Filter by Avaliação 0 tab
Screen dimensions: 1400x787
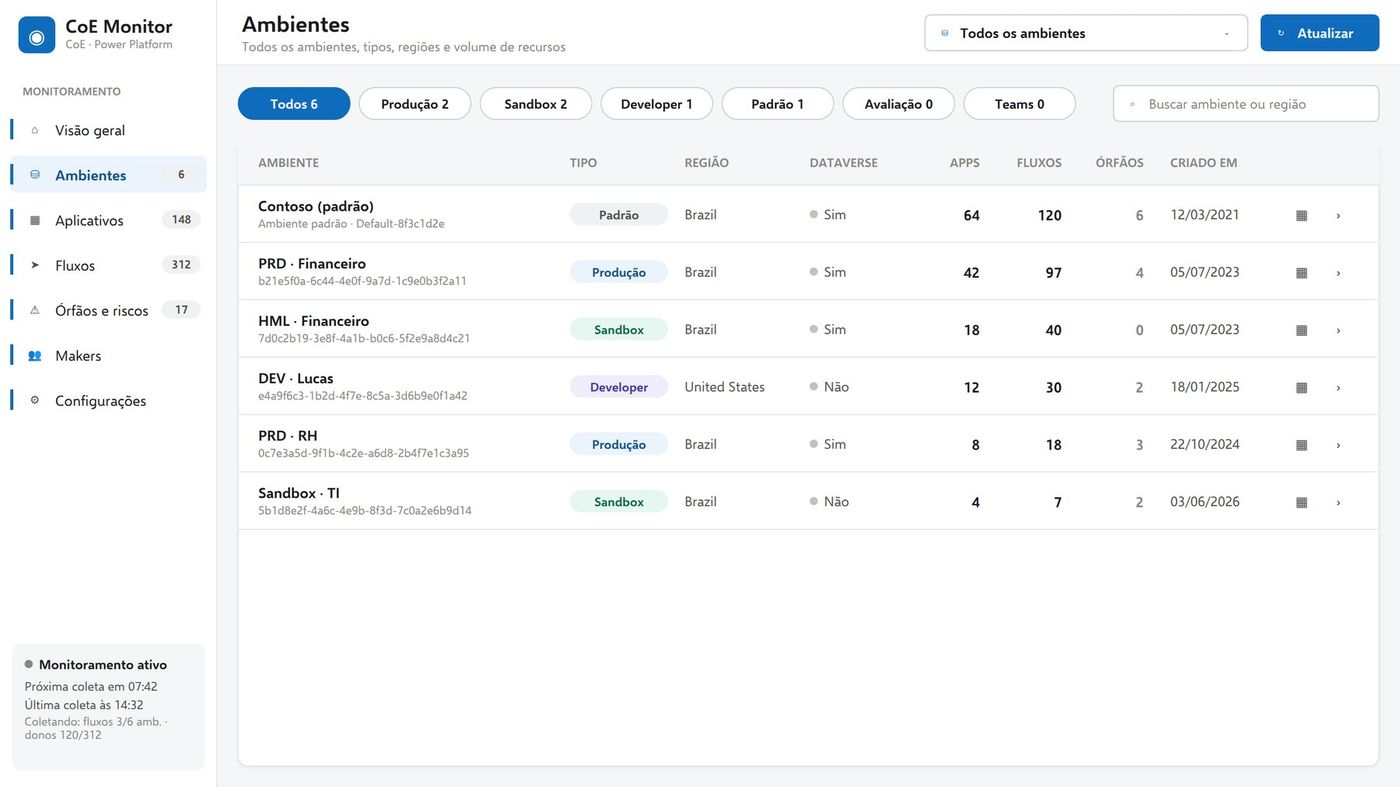coord(899,104)
